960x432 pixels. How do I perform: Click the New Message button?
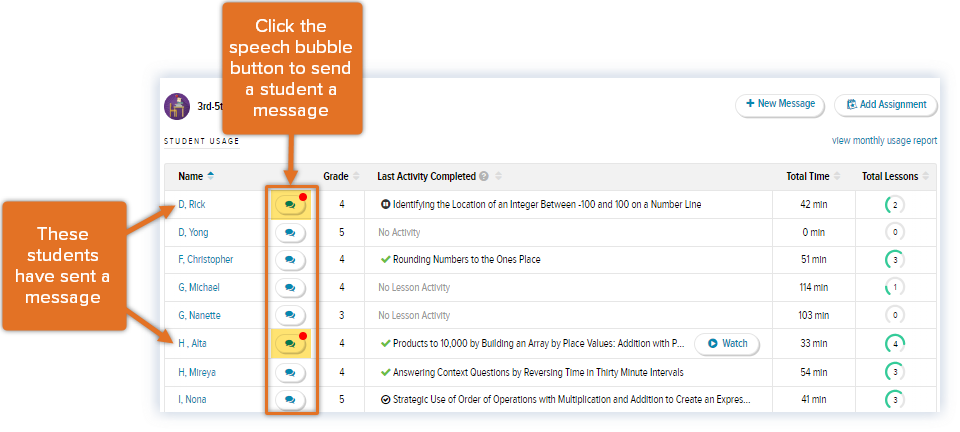point(781,104)
